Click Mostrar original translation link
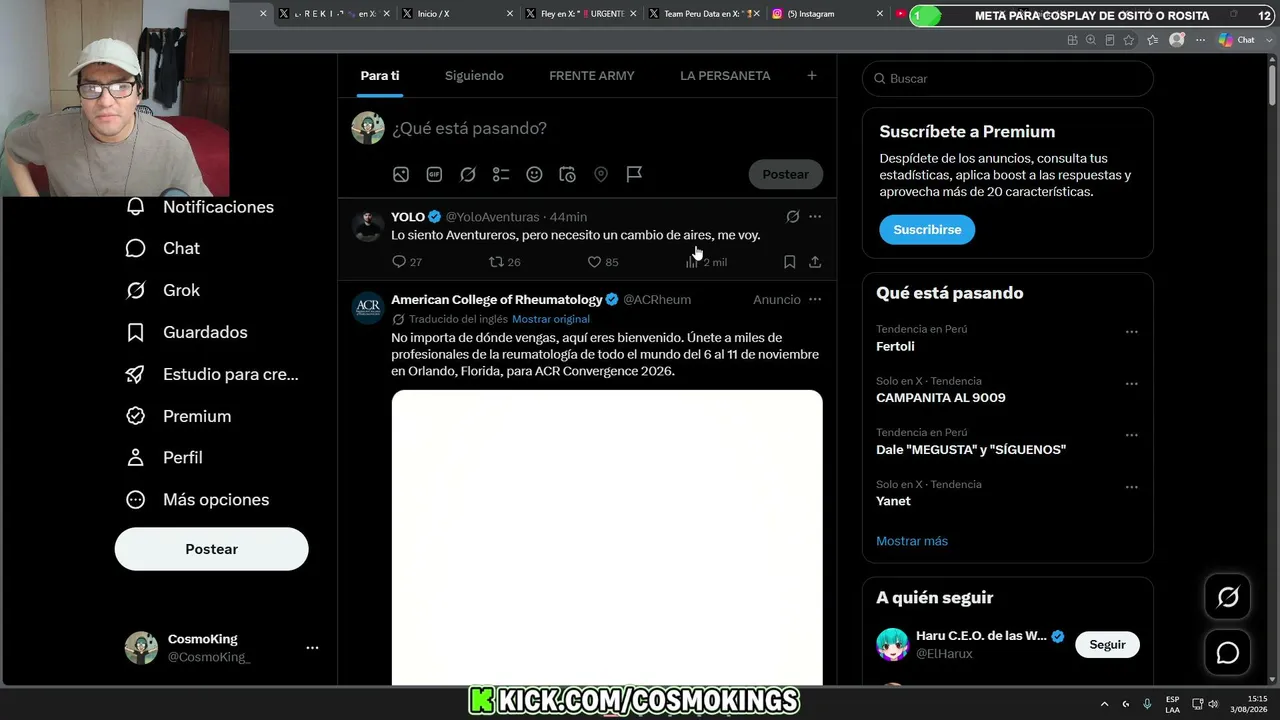 551,319
